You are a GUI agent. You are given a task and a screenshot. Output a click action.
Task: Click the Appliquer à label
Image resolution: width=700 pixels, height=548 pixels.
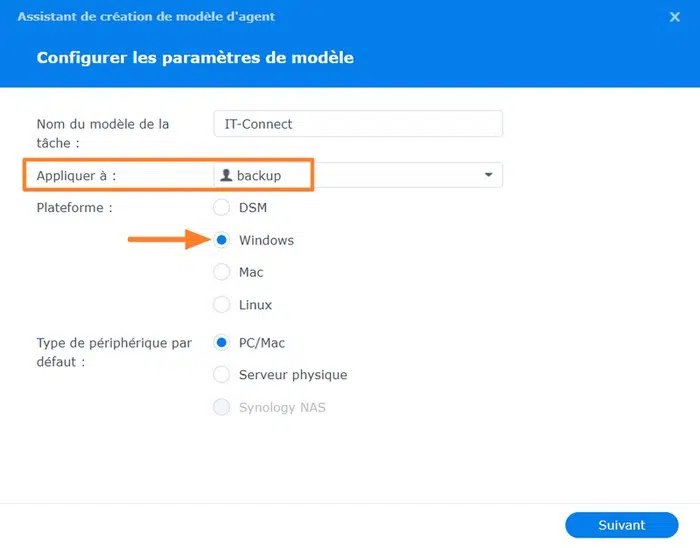[76, 175]
